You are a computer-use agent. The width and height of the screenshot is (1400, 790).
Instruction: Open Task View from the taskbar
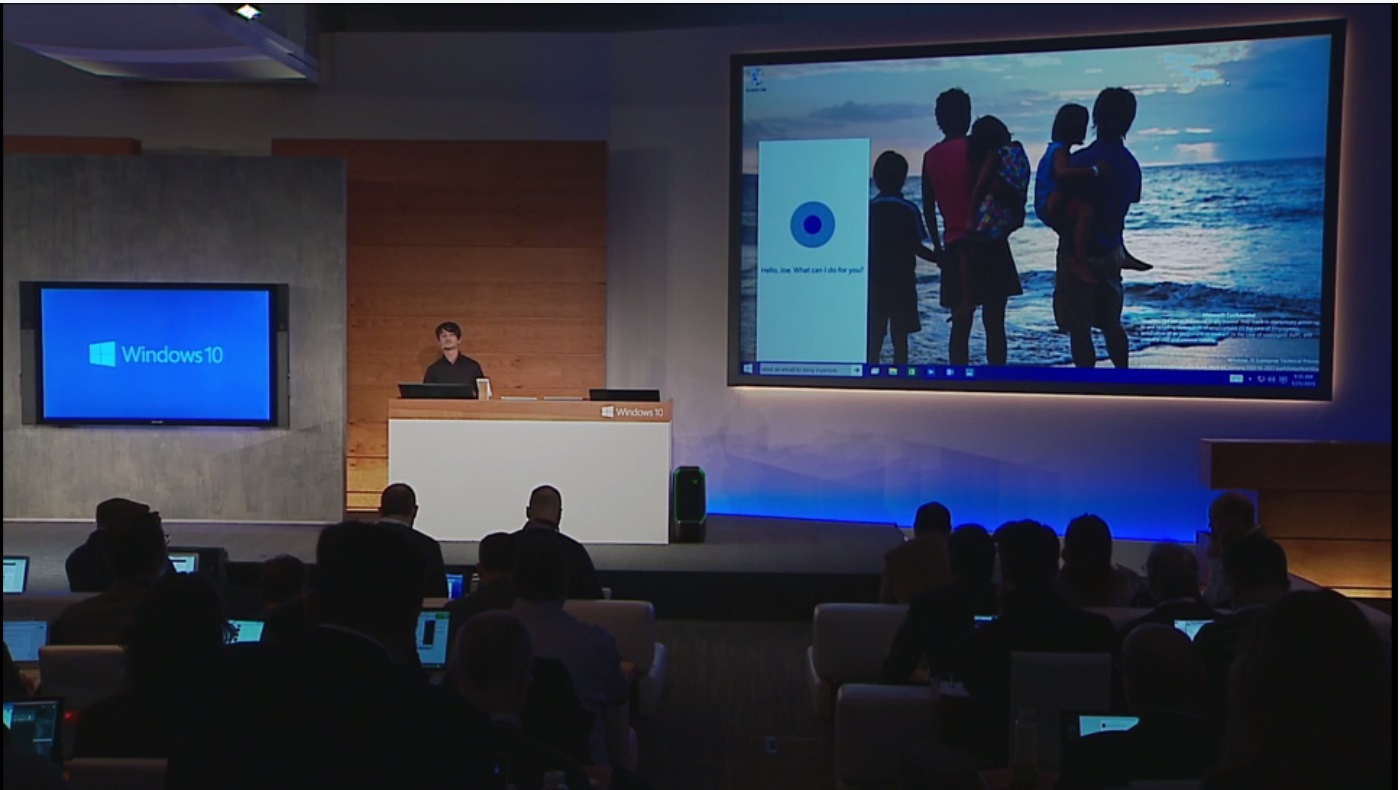point(875,371)
